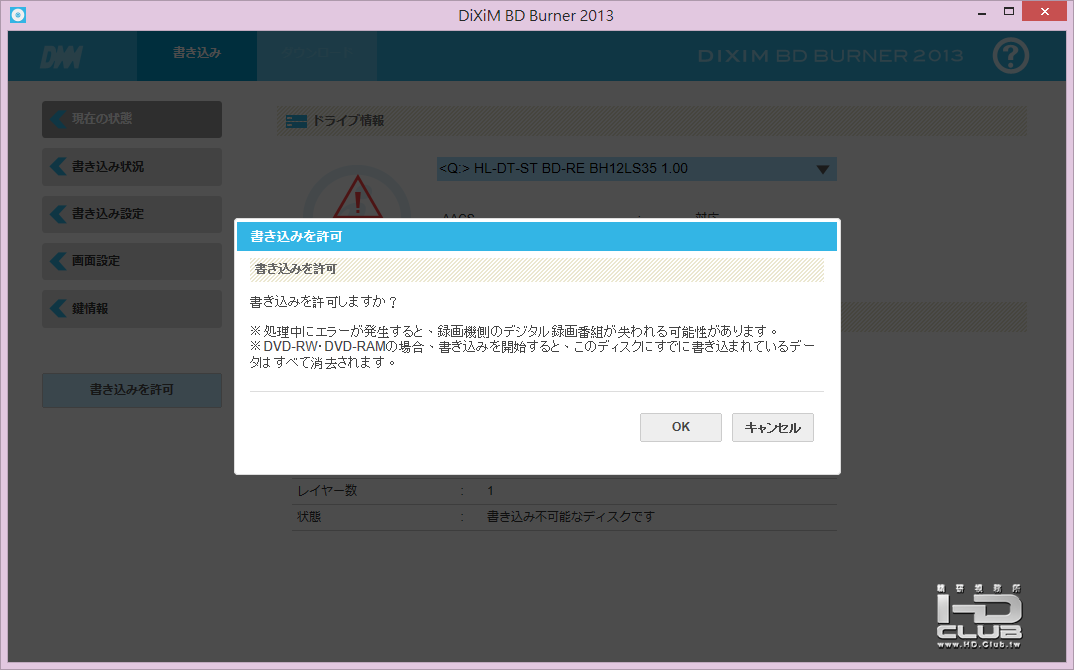Image resolution: width=1074 pixels, height=670 pixels.
Task: Click the chevron beside 鍵情報
Action: tap(58, 308)
